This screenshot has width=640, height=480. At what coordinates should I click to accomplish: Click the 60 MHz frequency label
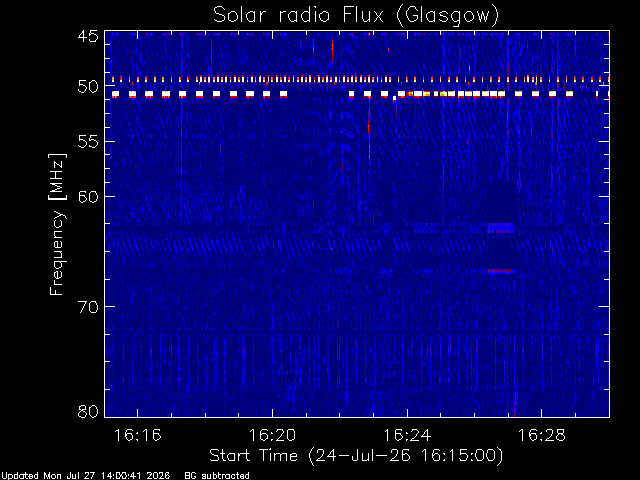(88, 197)
